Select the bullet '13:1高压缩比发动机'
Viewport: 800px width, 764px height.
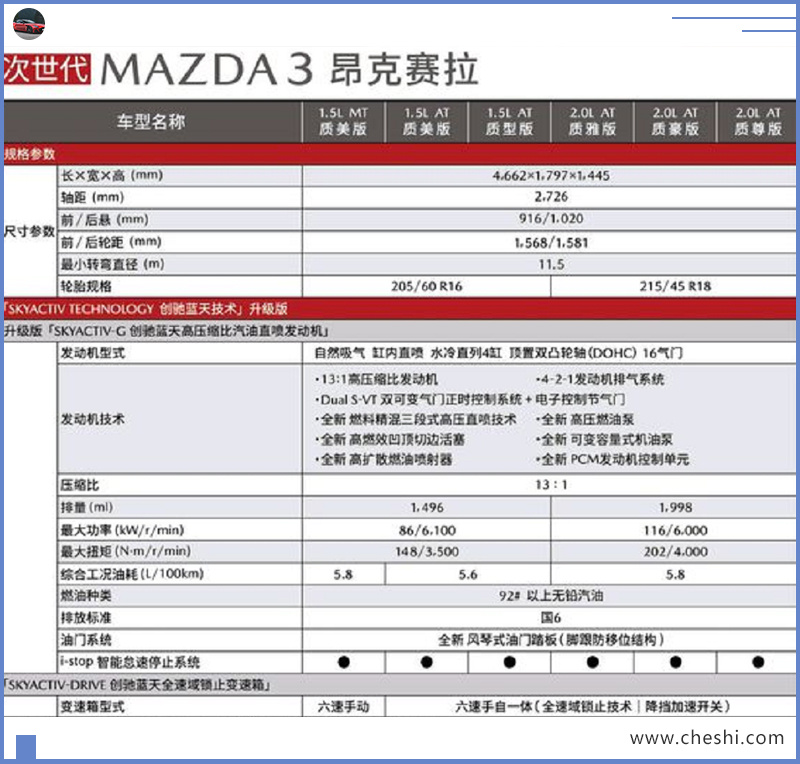377,380
